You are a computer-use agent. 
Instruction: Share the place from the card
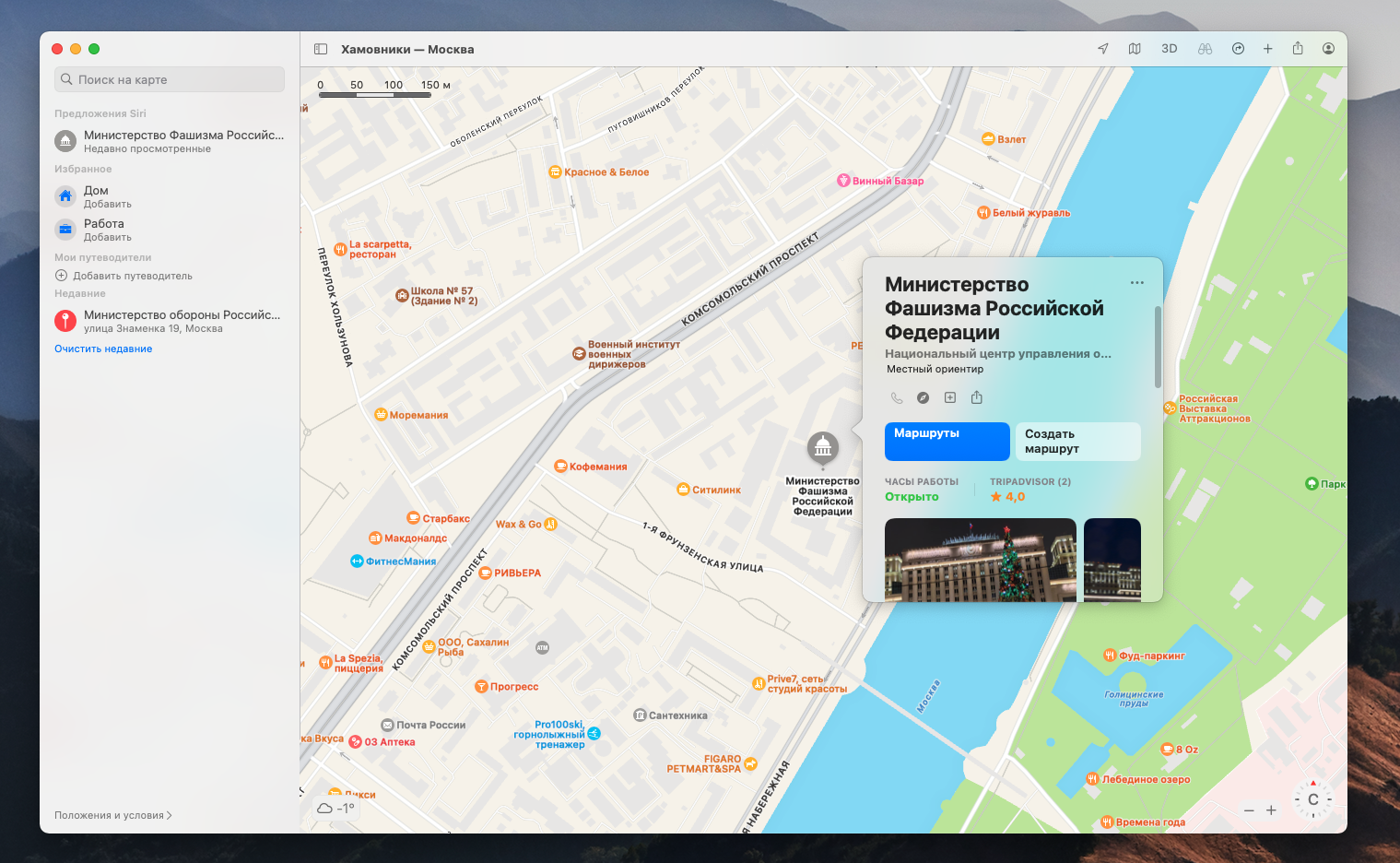tap(977, 397)
